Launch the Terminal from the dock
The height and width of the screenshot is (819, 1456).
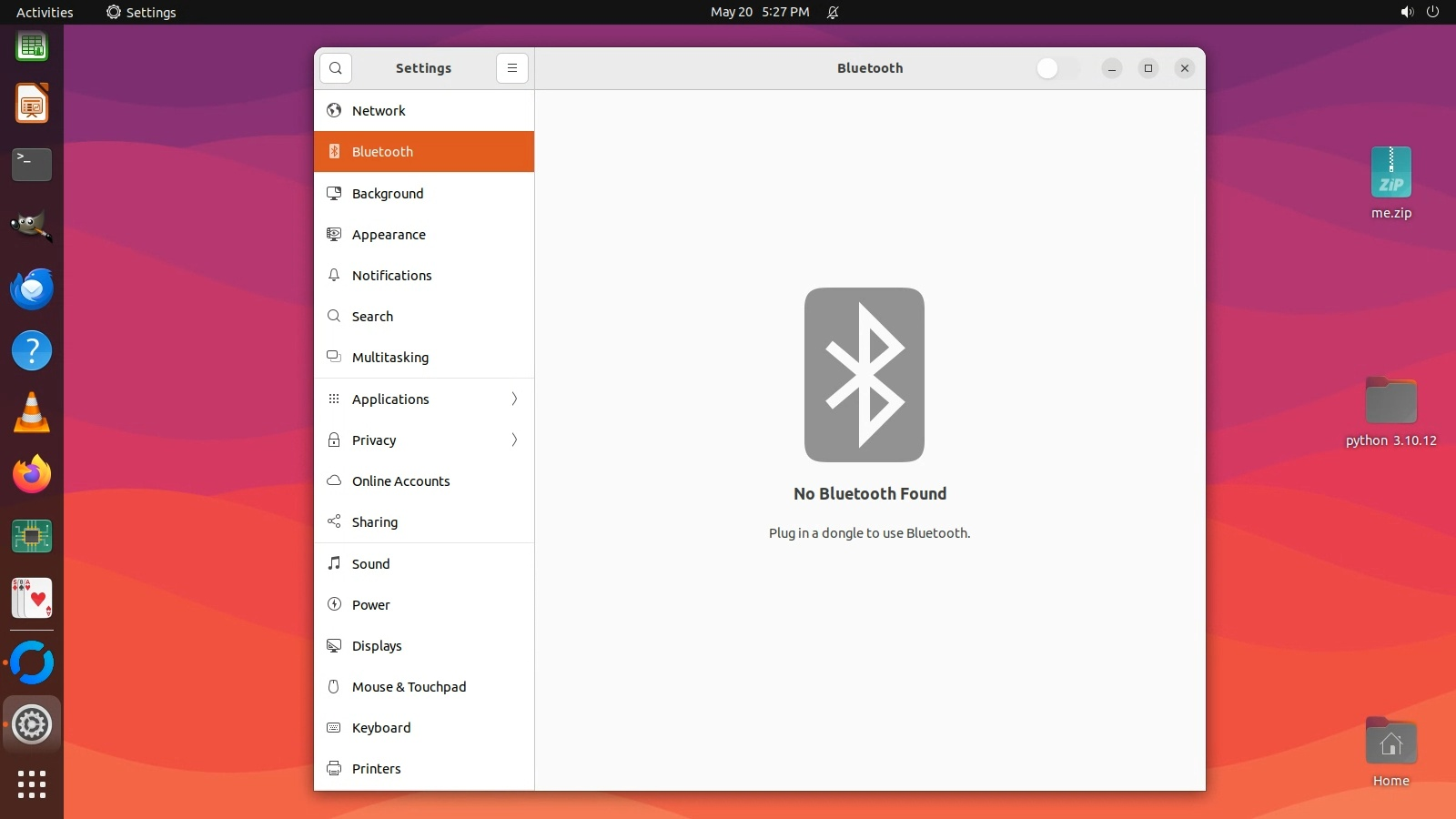[x=32, y=165]
